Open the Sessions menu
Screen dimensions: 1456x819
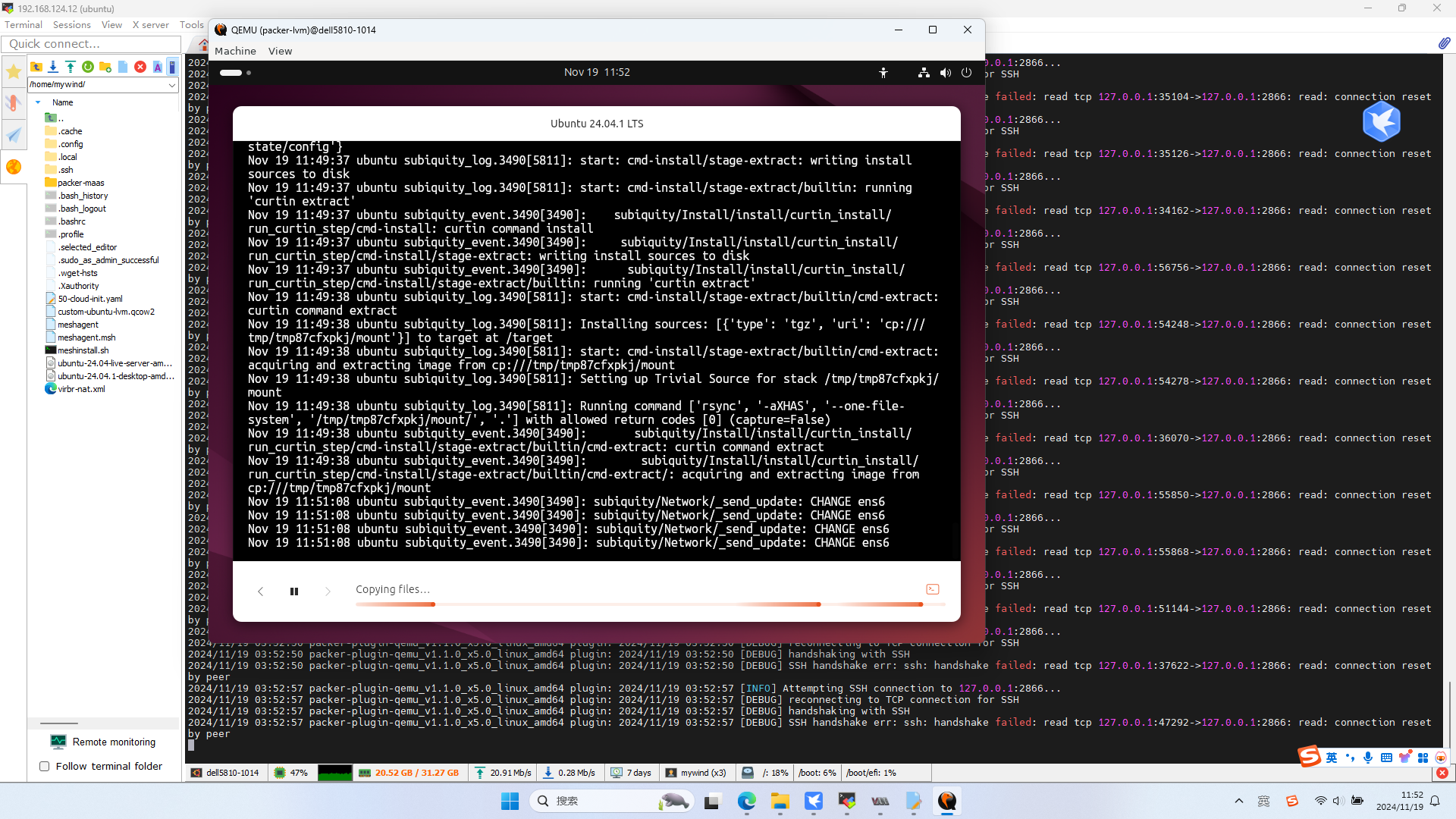pos(72,25)
